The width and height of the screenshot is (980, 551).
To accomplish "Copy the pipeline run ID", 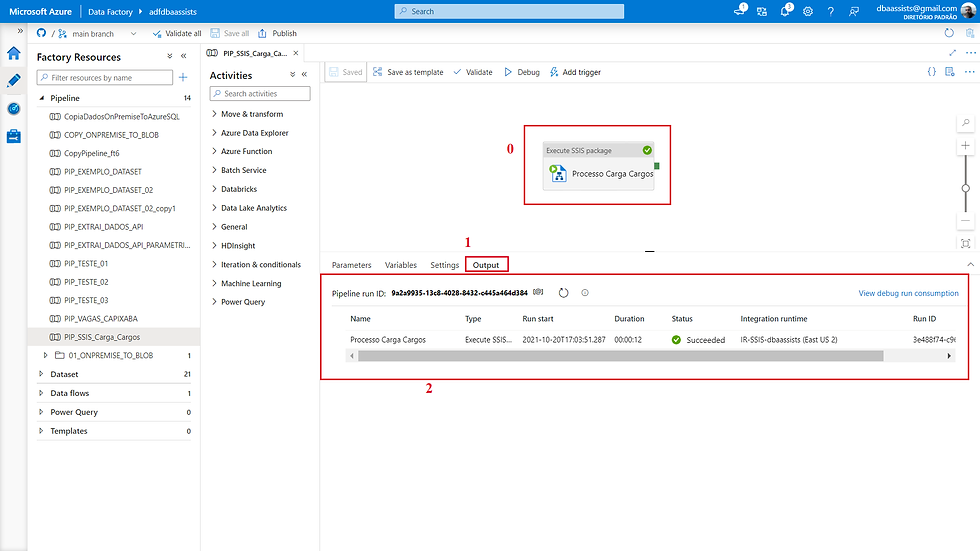I will tap(538, 292).
